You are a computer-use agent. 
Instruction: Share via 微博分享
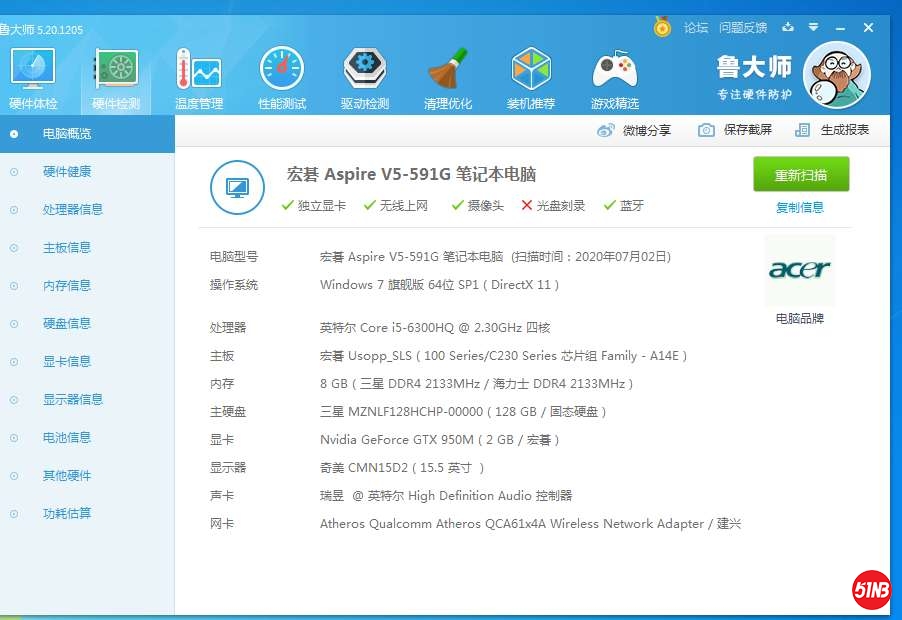pos(634,130)
